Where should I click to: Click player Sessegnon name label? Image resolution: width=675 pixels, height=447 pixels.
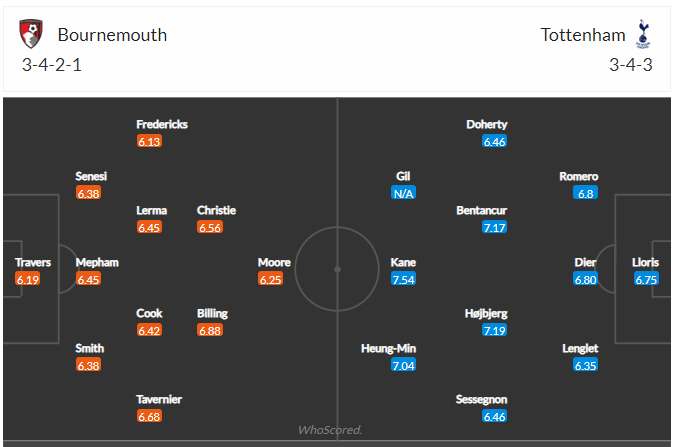pyautogui.click(x=481, y=400)
